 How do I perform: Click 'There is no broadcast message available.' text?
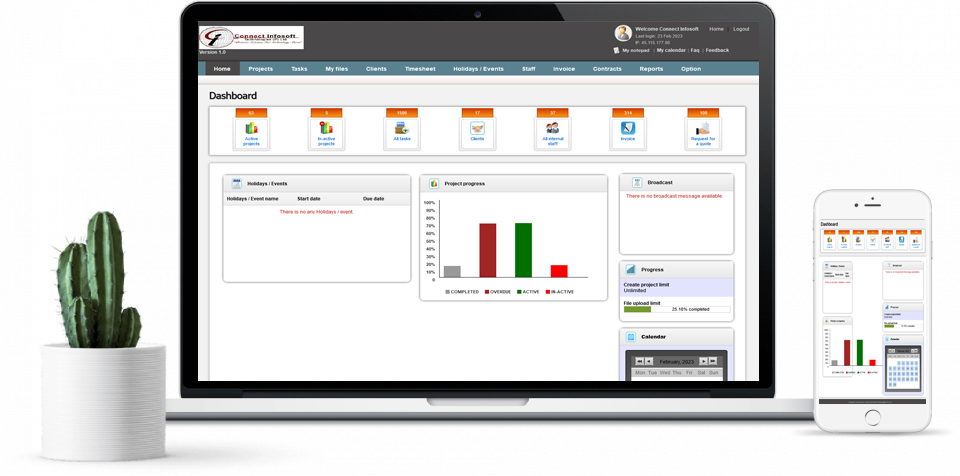click(674, 196)
